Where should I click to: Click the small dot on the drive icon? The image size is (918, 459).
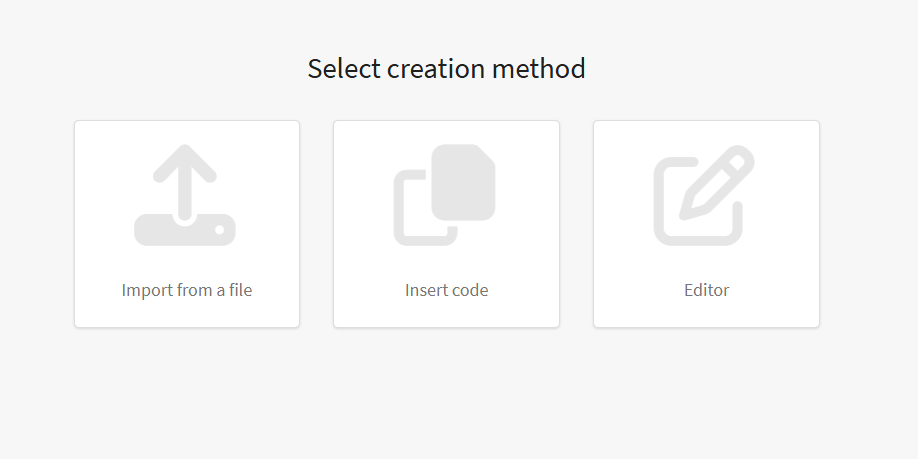point(220,230)
